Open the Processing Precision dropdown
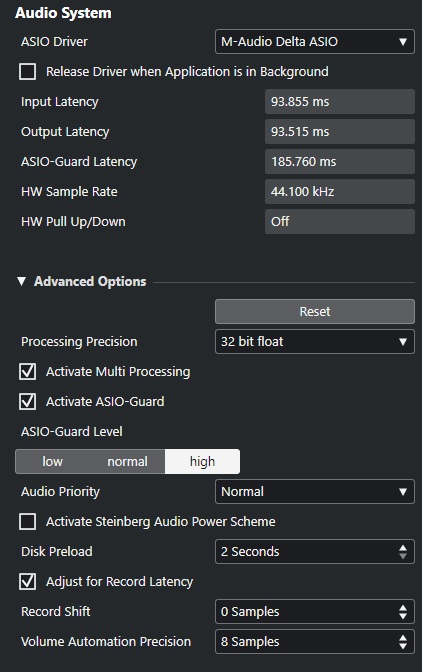Viewport: 422px width, 672px height. click(314, 342)
